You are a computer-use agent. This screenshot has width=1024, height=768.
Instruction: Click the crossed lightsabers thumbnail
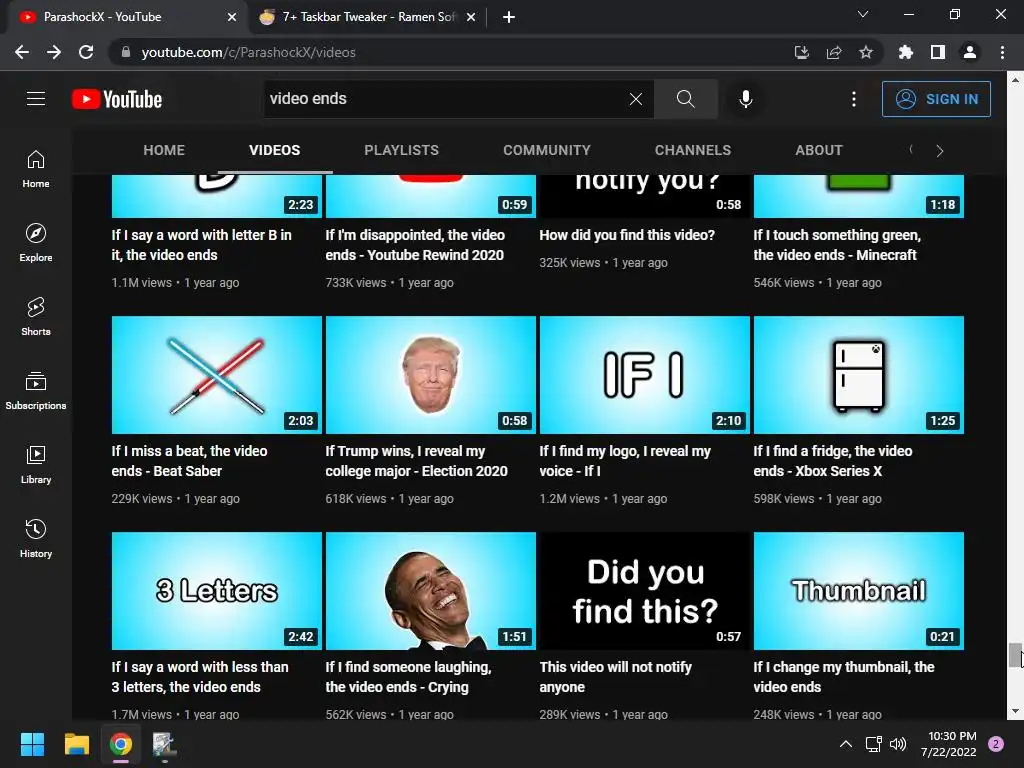click(217, 375)
